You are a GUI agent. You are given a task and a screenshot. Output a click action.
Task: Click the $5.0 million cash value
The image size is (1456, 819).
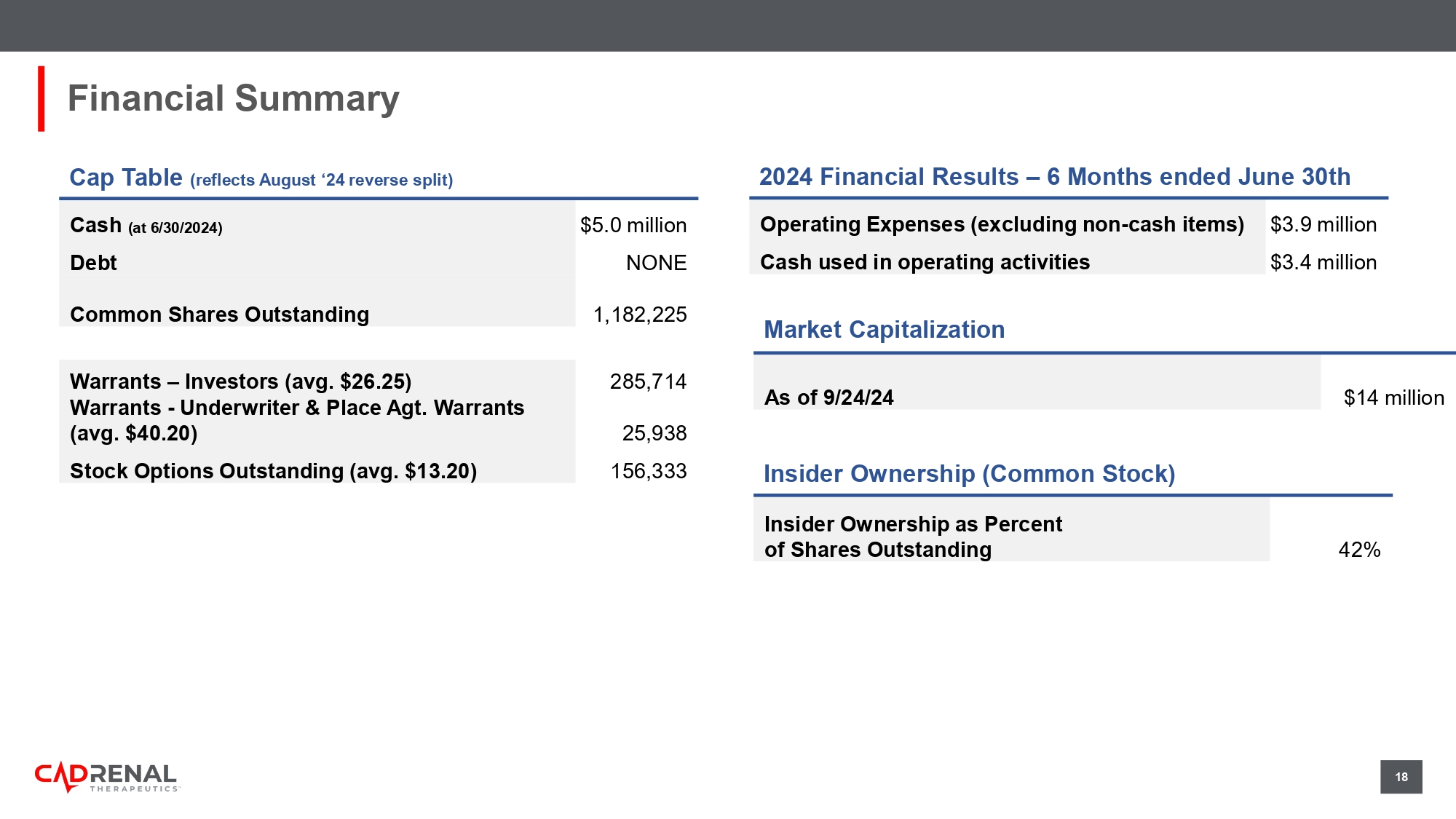pos(633,225)
